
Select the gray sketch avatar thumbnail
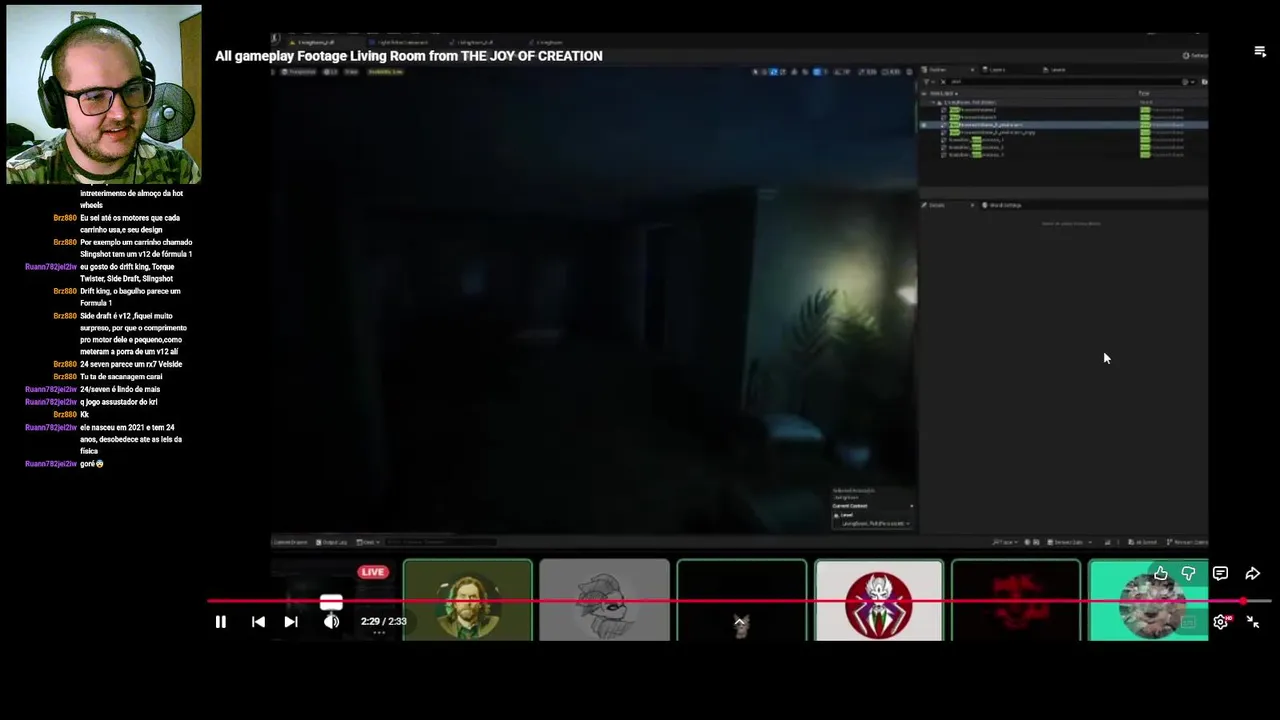604,600
